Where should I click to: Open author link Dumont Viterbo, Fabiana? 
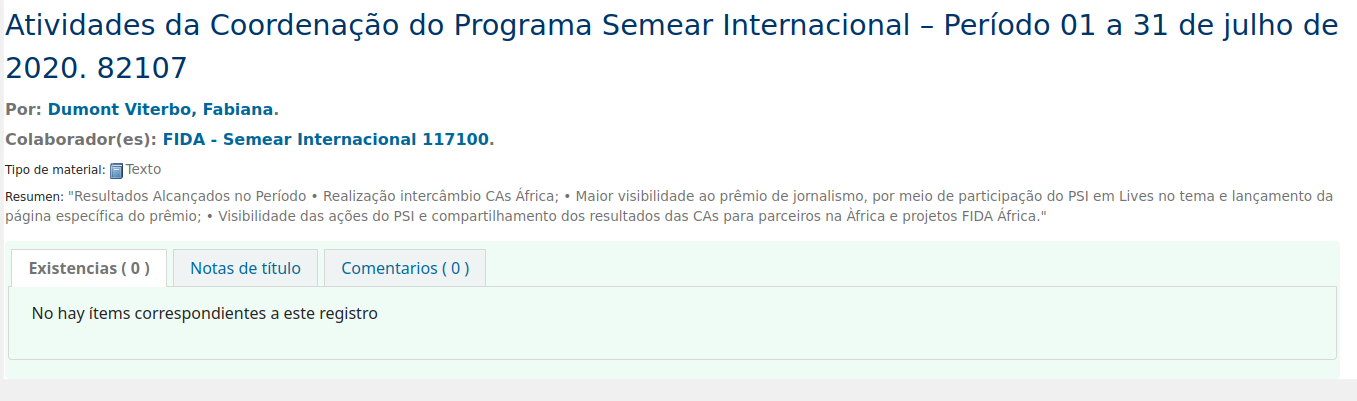click(x=160, y=109)
